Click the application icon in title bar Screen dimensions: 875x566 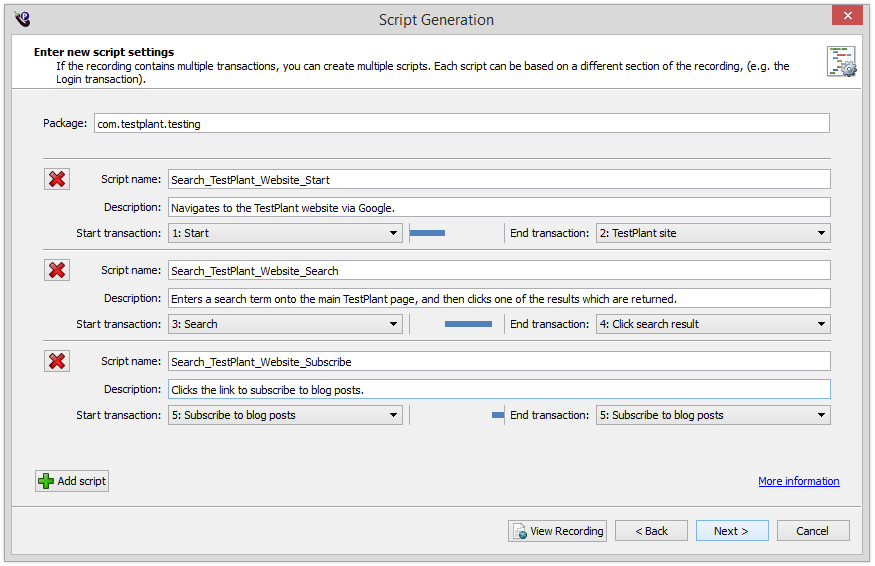pos(22,19)
